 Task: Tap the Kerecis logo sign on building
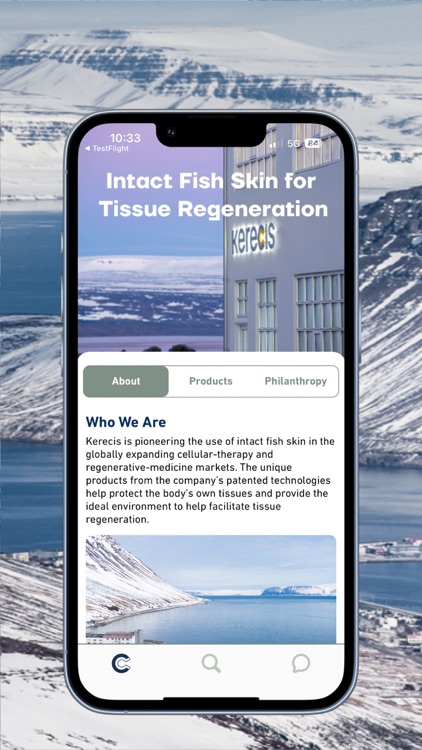255,237
